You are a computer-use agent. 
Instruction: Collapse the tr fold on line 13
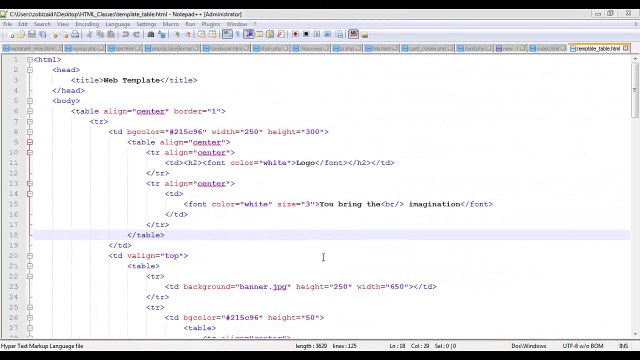coord(30,183)
